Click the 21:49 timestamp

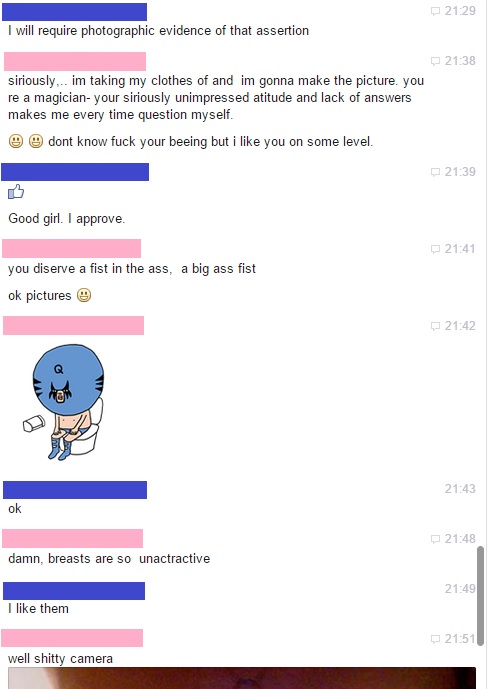coord(460,589)
